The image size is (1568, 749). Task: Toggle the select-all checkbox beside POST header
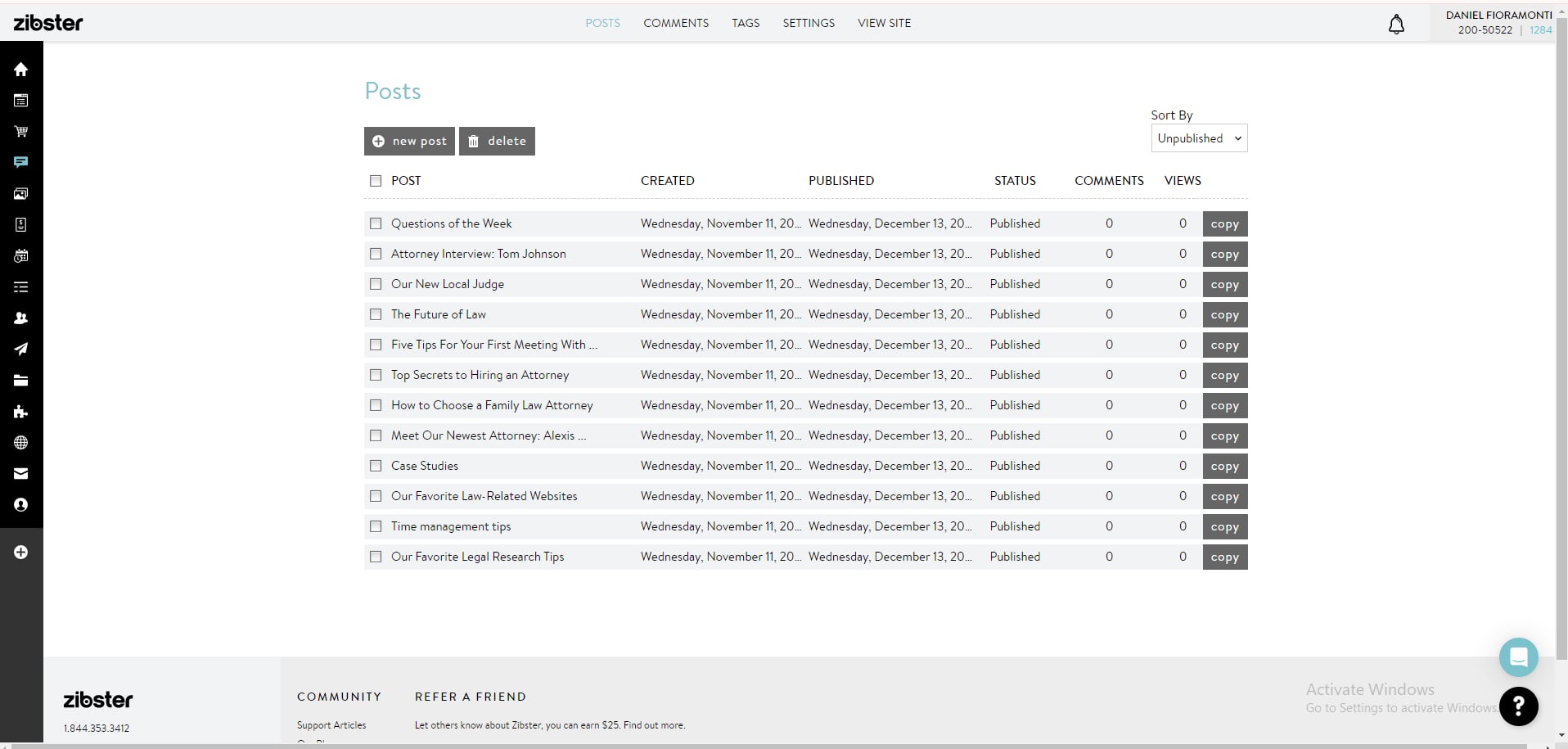tap(376, 181)
